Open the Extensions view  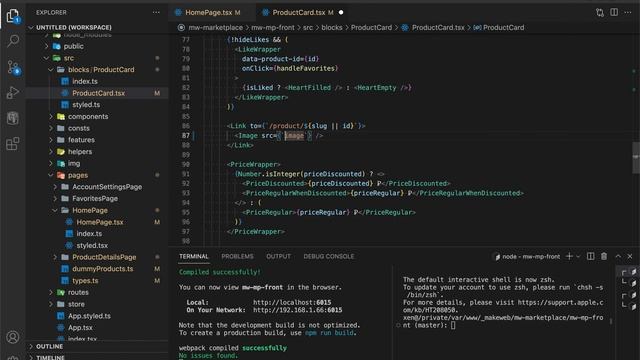pyautogui.click(x=13, y=144)
